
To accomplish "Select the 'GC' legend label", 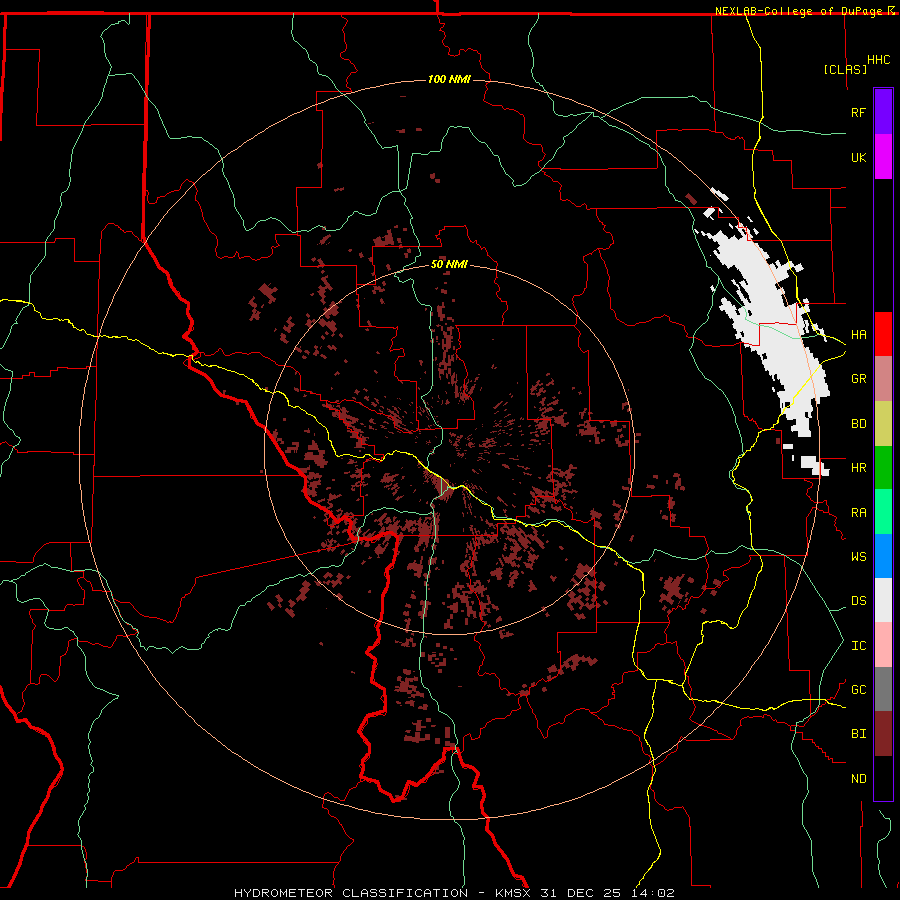I will [858, 690].
